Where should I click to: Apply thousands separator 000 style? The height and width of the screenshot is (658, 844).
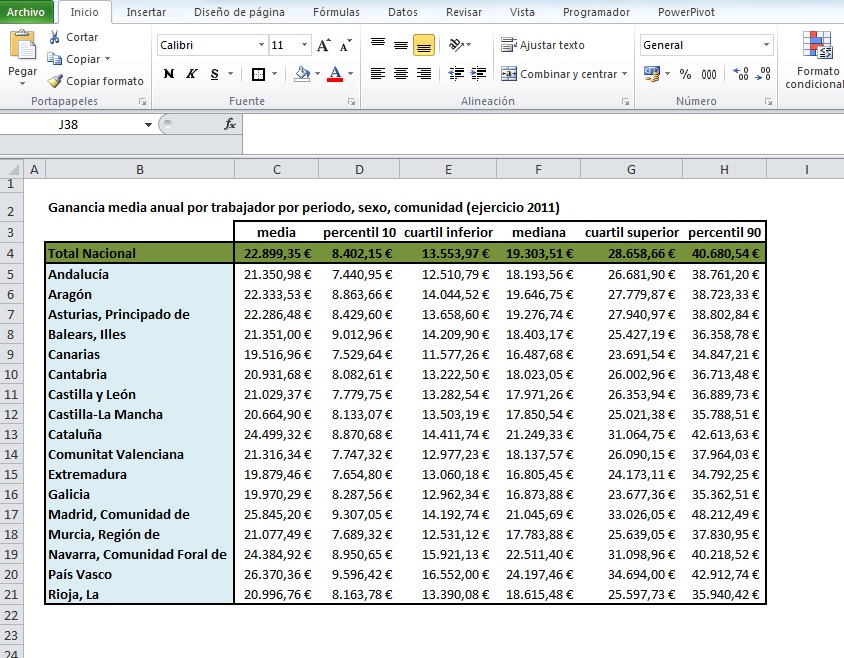click(x=709, y=74)
